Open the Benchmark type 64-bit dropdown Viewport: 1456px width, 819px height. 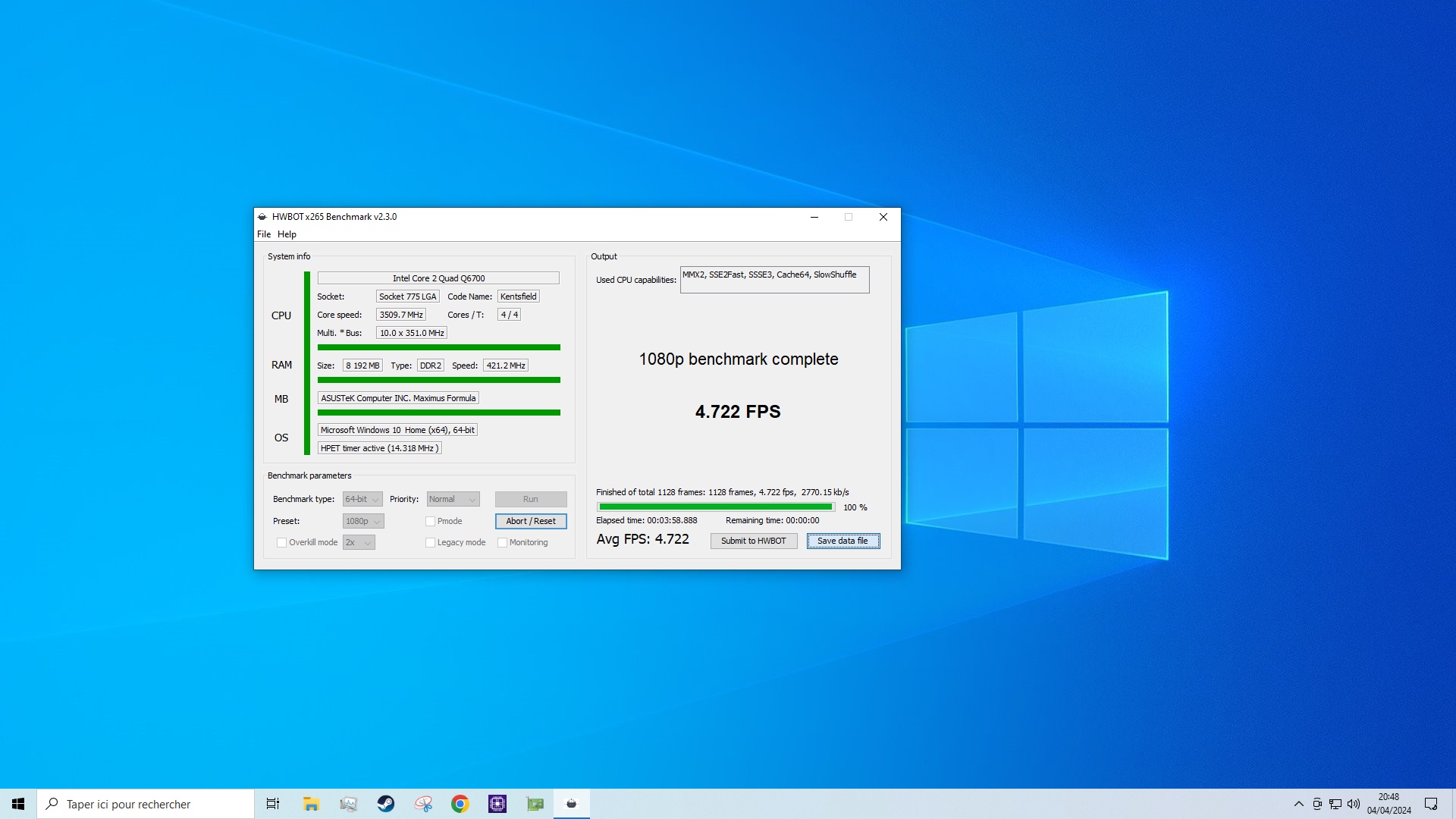(362, 500)
